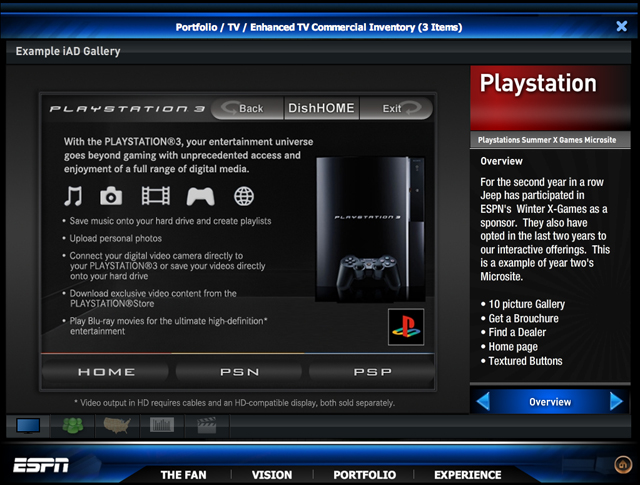Click the red Playstation title banner
Image resolution: width=640 pixels, height=485 pixels.
click(550, 98)
